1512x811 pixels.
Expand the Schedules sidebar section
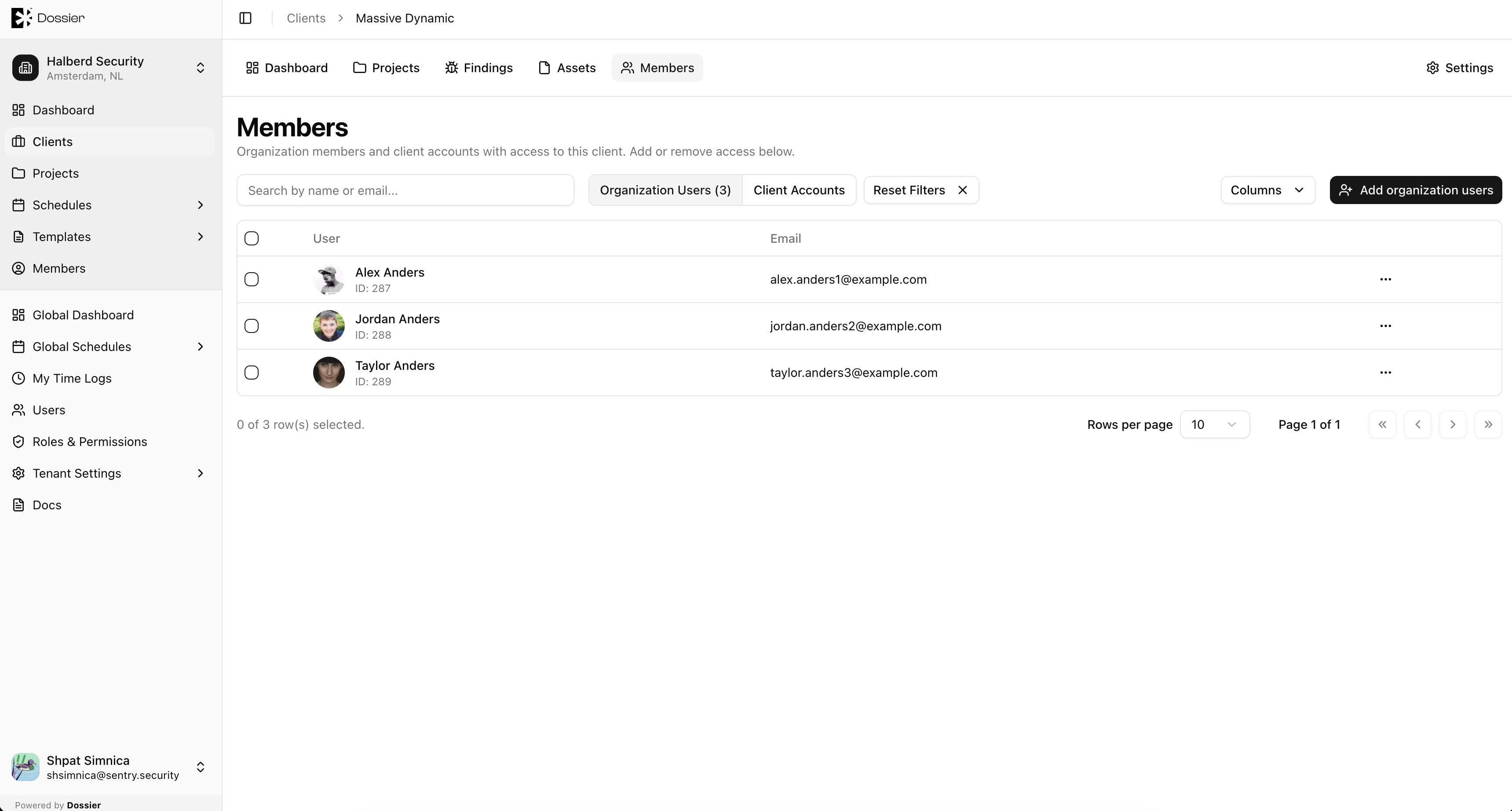200,205
